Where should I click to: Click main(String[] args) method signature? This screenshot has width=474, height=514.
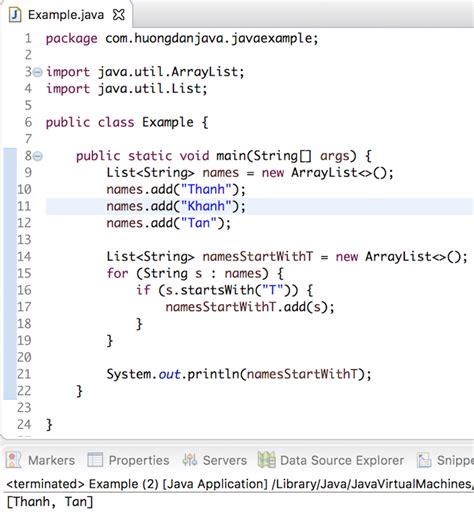[287, 156]
